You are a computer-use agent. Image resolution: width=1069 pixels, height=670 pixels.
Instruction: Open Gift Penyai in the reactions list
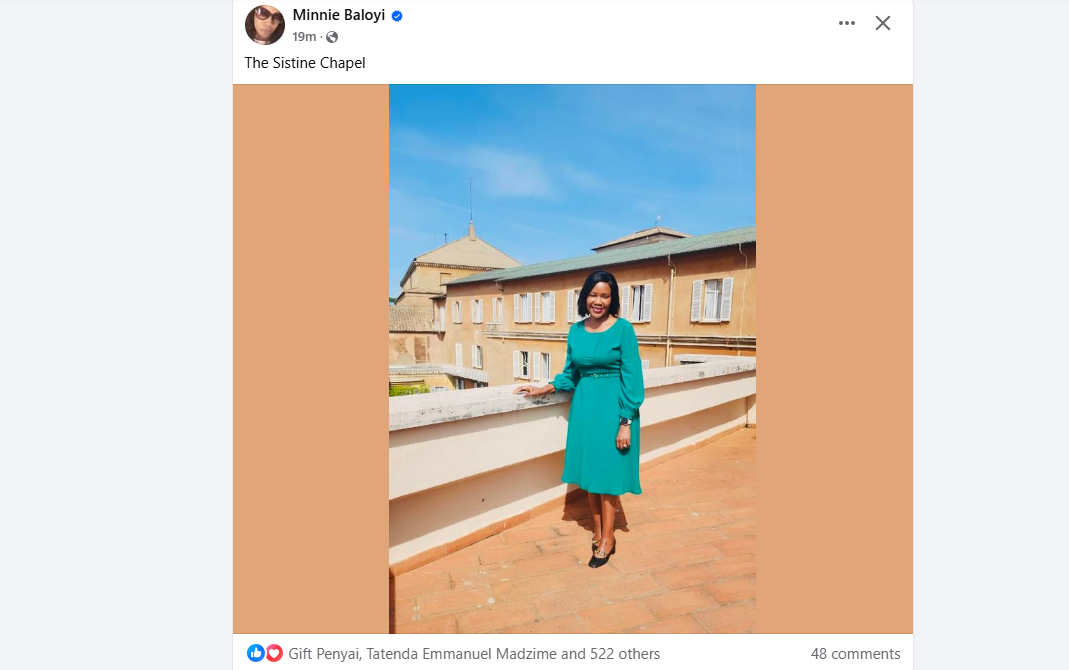[x=324, y=654]
